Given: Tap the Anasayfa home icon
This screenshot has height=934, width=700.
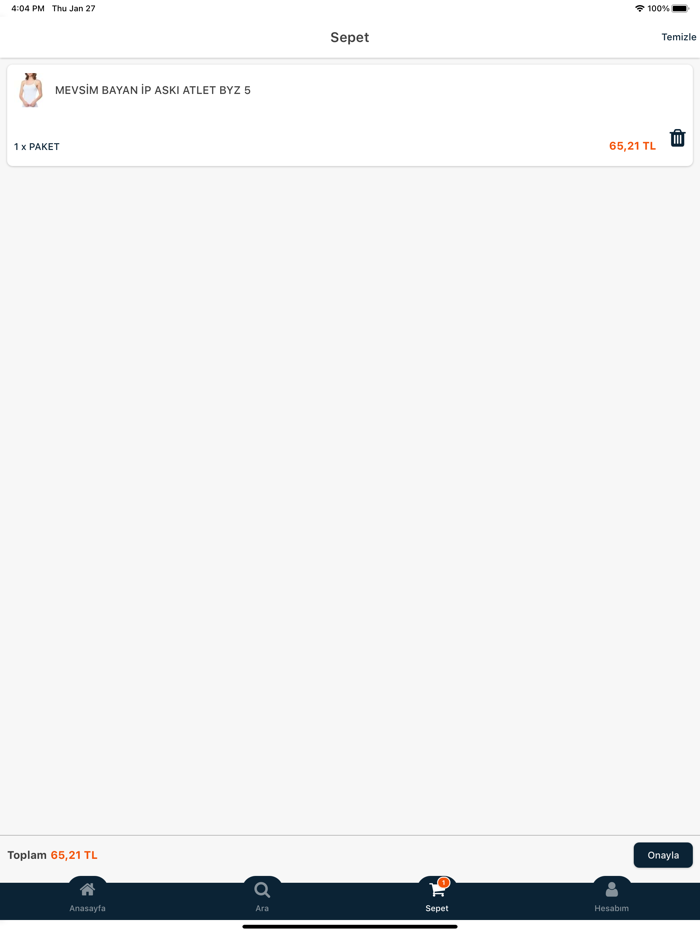Looking at the screenshot, I should [88, 889].
